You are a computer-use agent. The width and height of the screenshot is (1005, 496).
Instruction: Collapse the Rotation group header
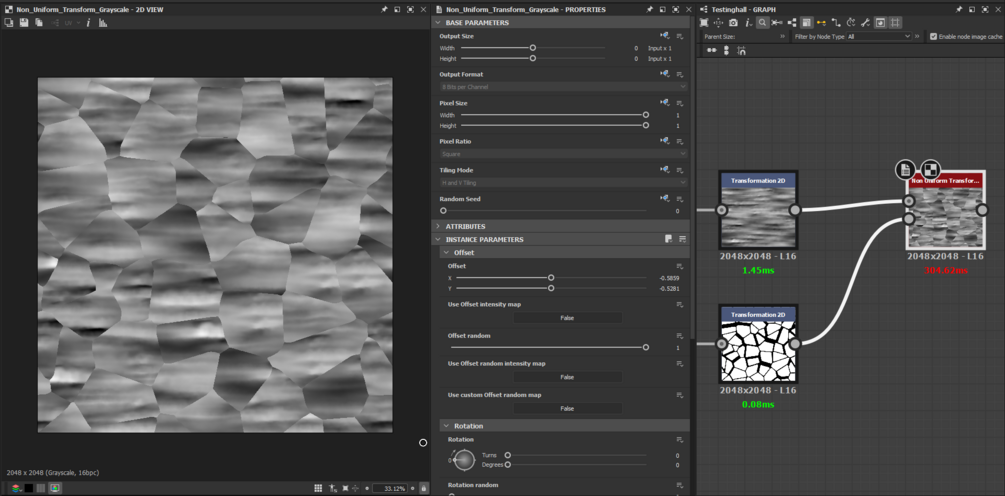point(447,426)
